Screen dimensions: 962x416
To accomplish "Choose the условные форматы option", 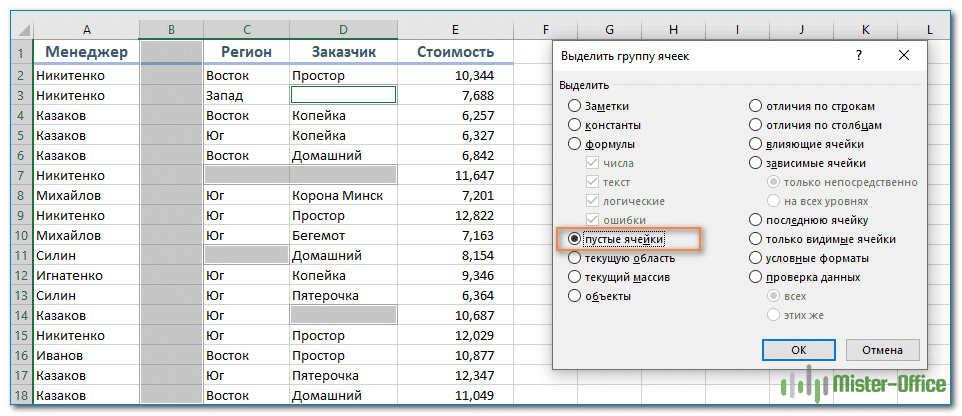I will pyautogui.click(x=757, y=258).
